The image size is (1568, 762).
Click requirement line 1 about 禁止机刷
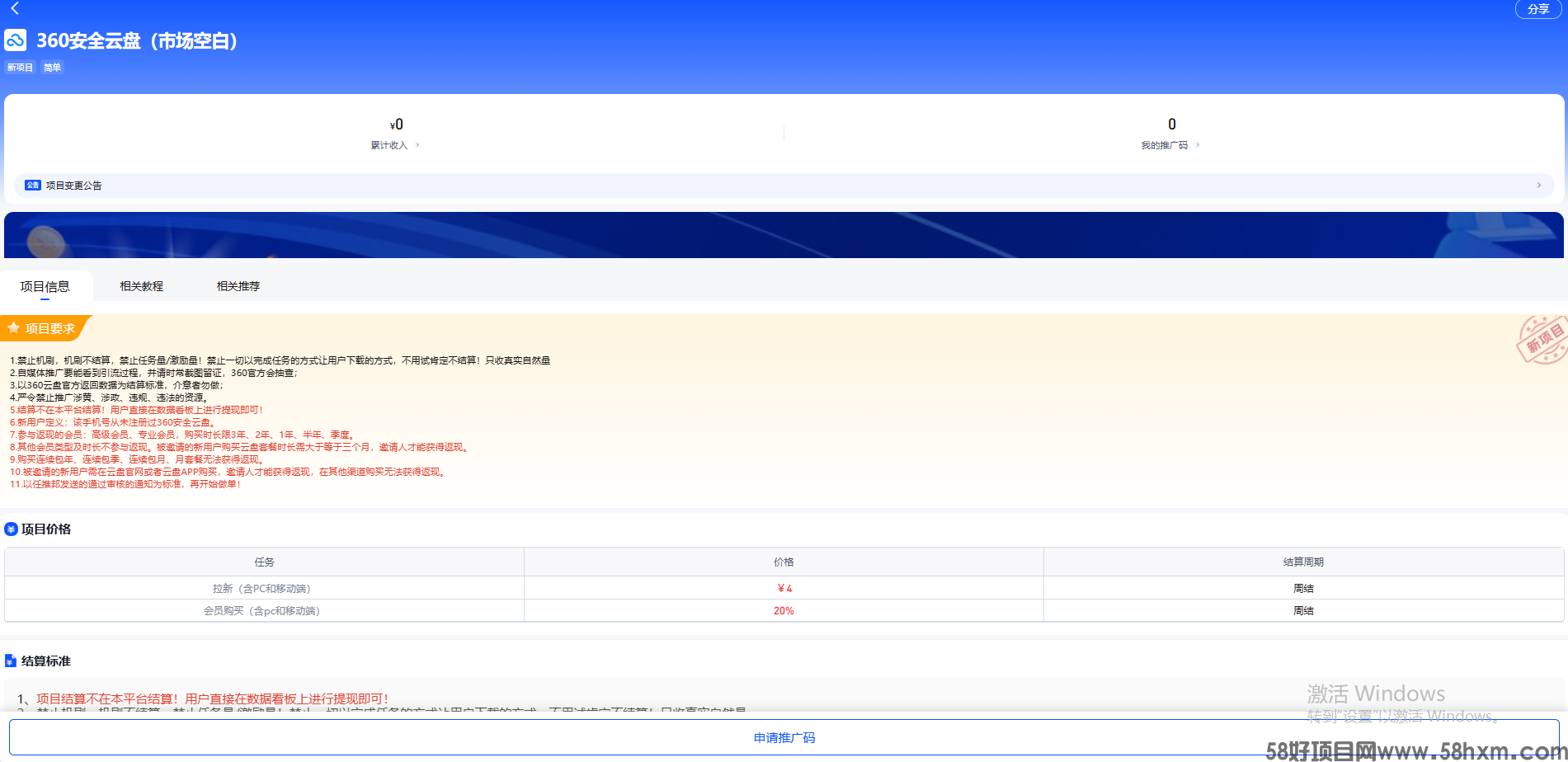coord(280,360)
